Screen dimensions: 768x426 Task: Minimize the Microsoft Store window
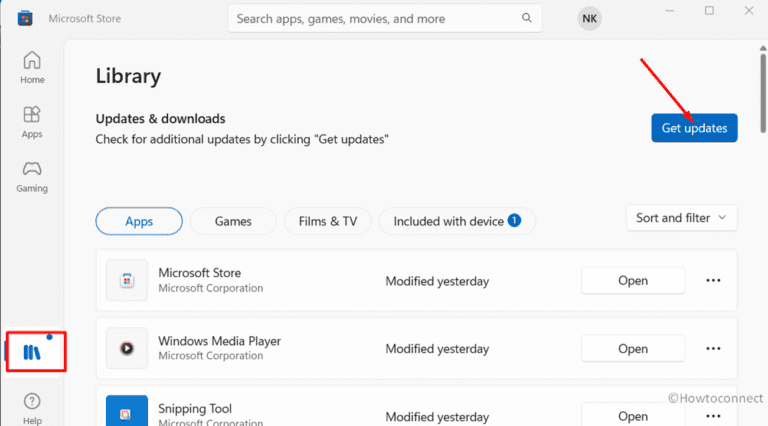[x=670, y=11]
